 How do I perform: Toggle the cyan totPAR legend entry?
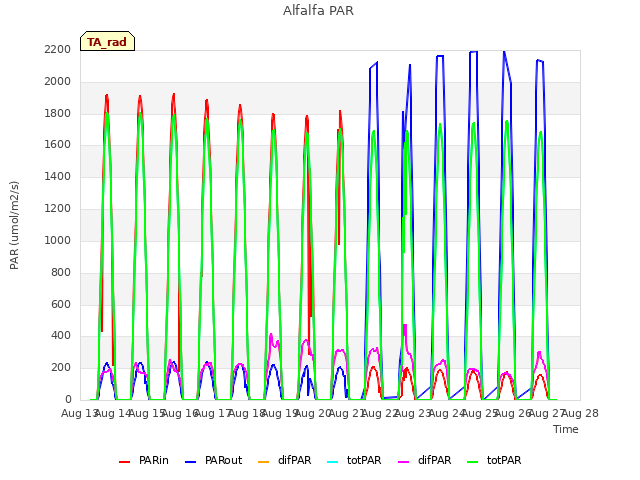point(354,460)
